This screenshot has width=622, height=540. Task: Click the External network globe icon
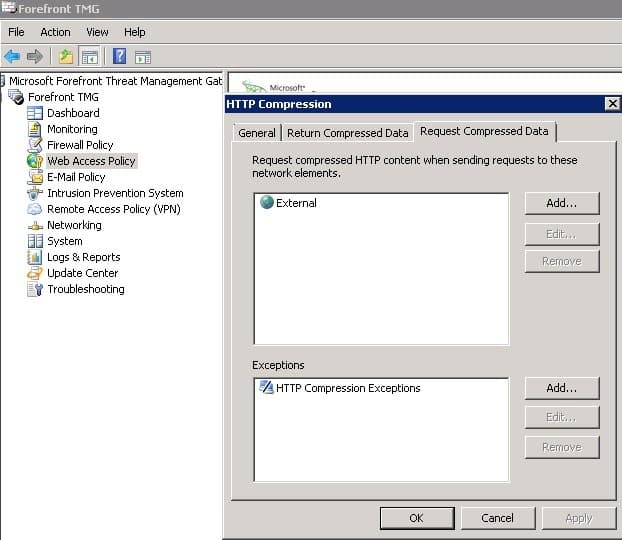[x=267, y=202]
